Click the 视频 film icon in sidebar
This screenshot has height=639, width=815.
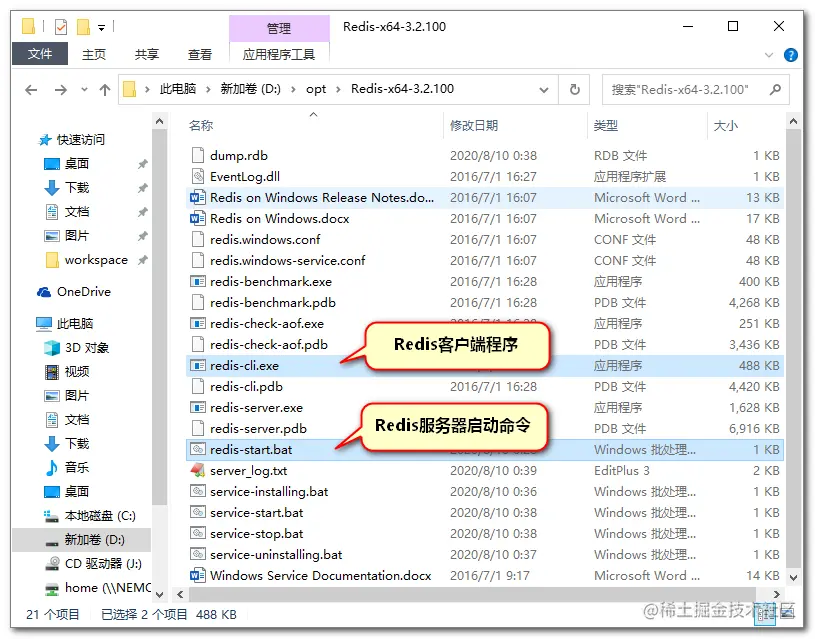pyautogui.click(x=52, y=371)
